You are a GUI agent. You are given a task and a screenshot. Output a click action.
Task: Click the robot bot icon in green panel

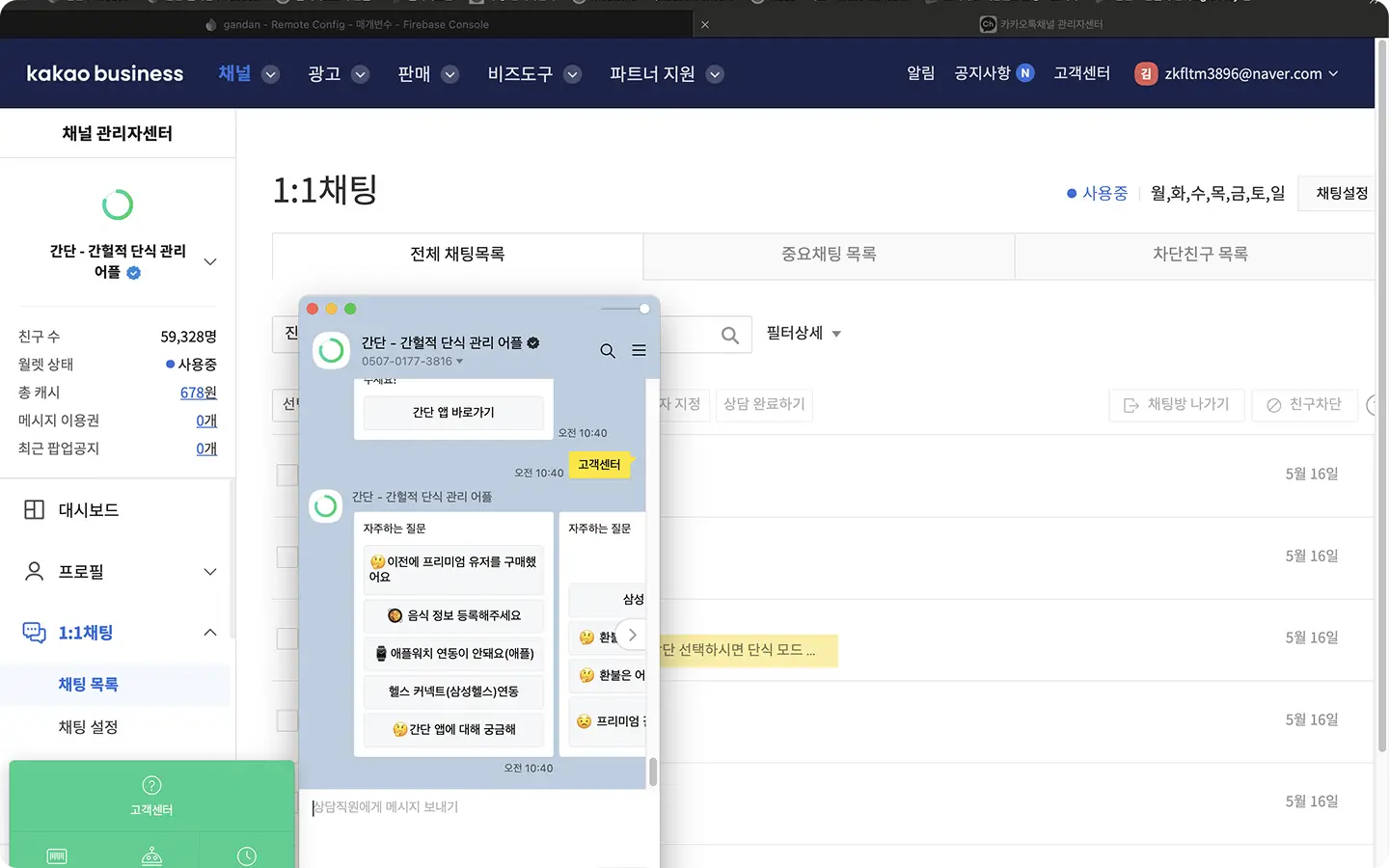151,856
